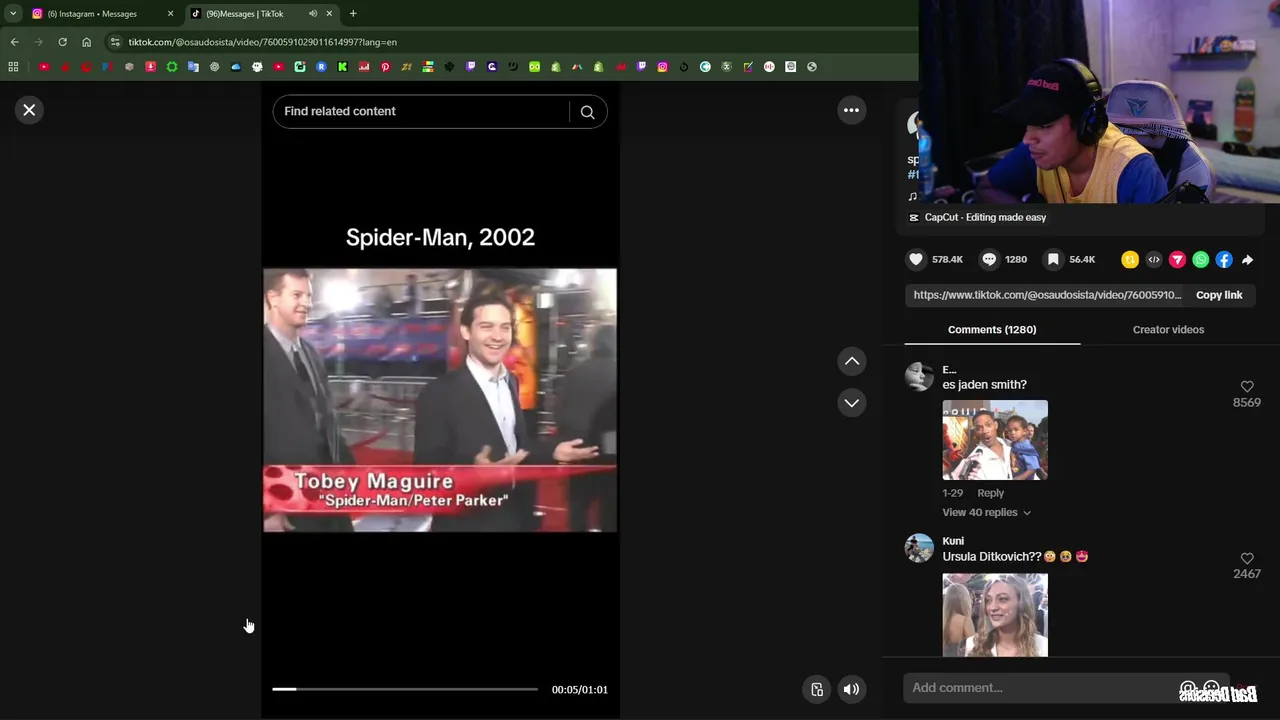
Task: Expand 'View 40 replies' under first comment
Action: (986, 512)
